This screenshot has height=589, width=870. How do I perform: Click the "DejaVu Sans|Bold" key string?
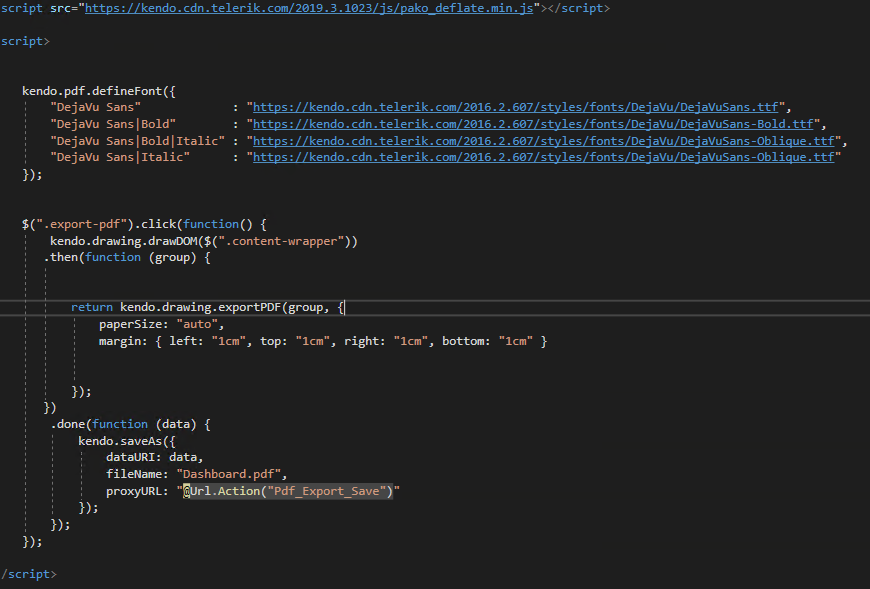(113, 124)
